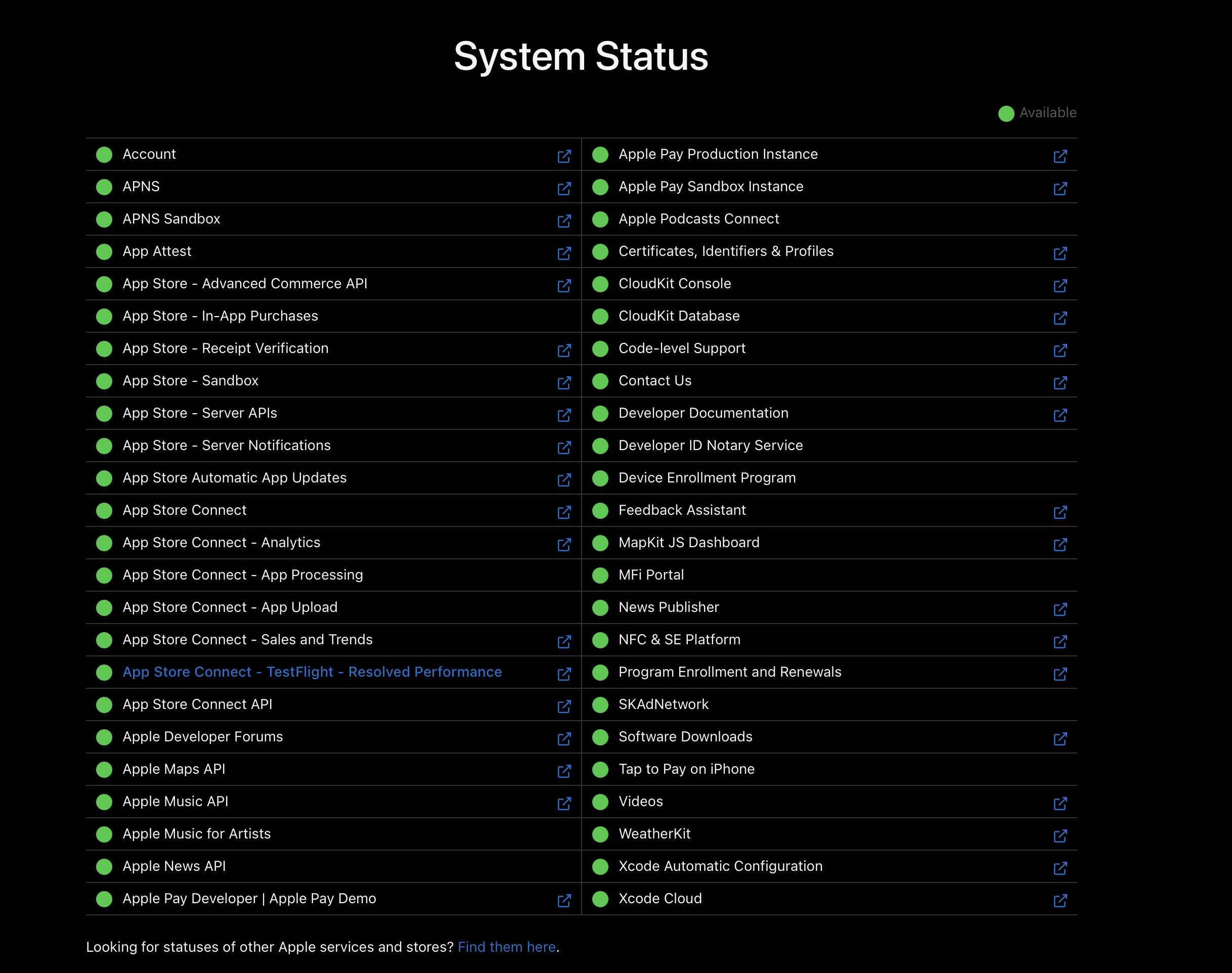The image size is (1232, 973).
Task: Click the 'Apple News API' text
Action: coord(174,866)
